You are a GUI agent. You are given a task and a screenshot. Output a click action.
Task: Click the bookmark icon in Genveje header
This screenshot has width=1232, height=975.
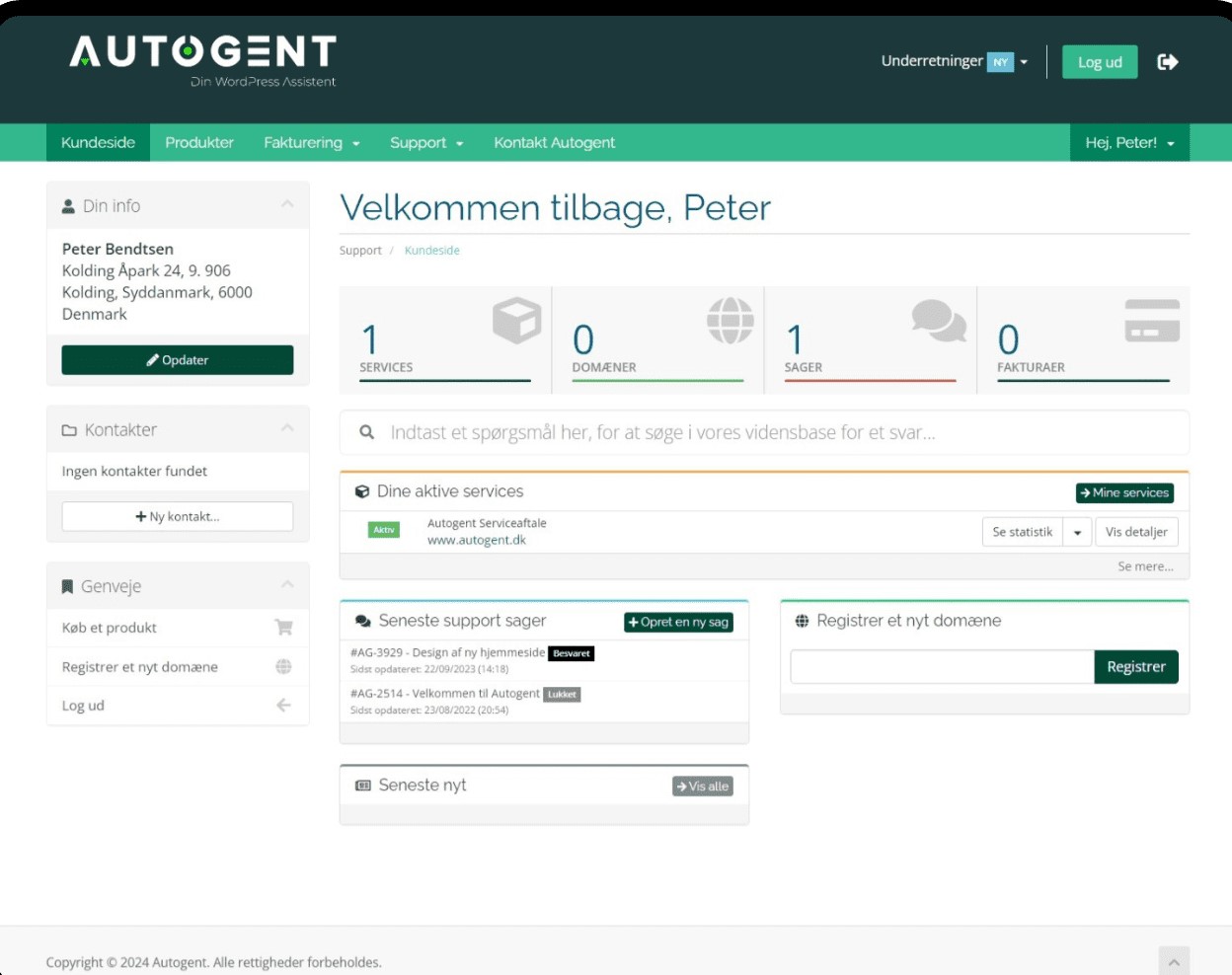pyautogui.click(x=67, y=586)
